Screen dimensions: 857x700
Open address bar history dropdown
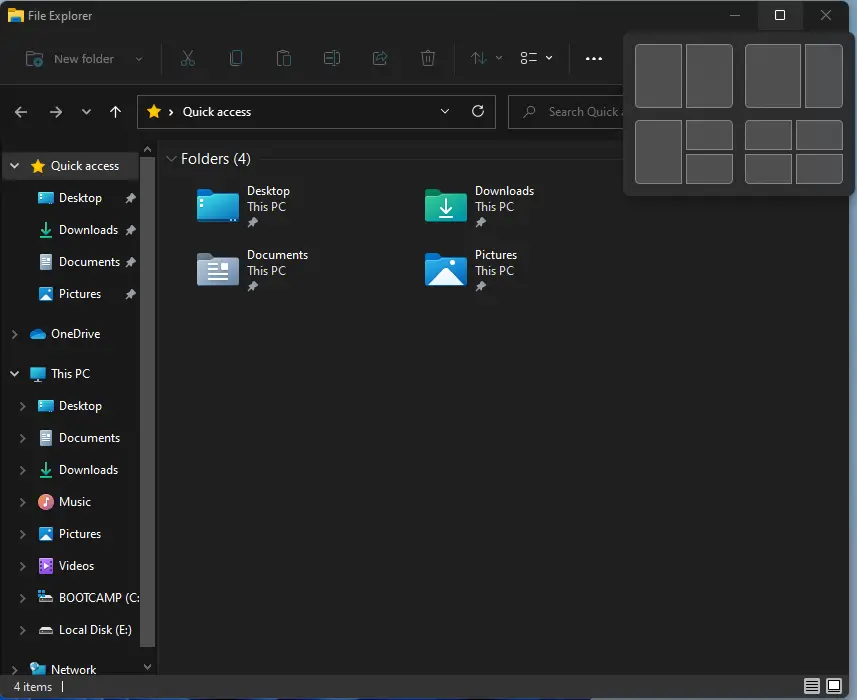[x=445, y=111]
